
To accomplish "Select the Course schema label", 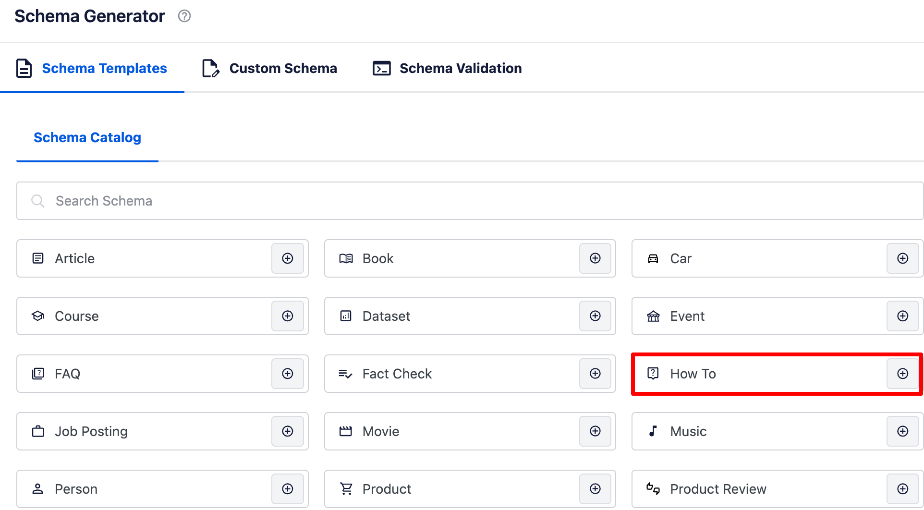I will (x=77, y=316).
